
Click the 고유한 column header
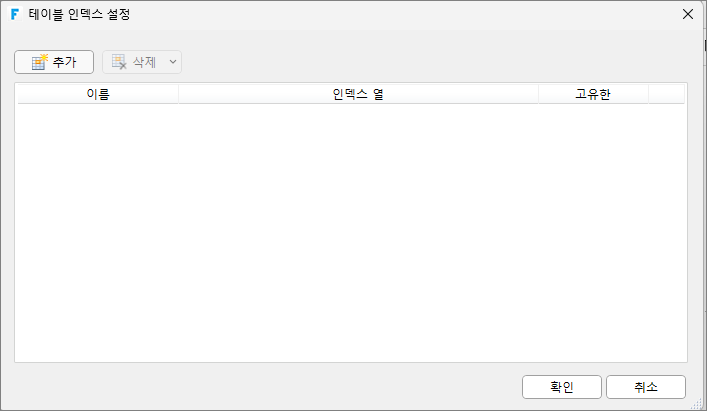pos(593,94)
